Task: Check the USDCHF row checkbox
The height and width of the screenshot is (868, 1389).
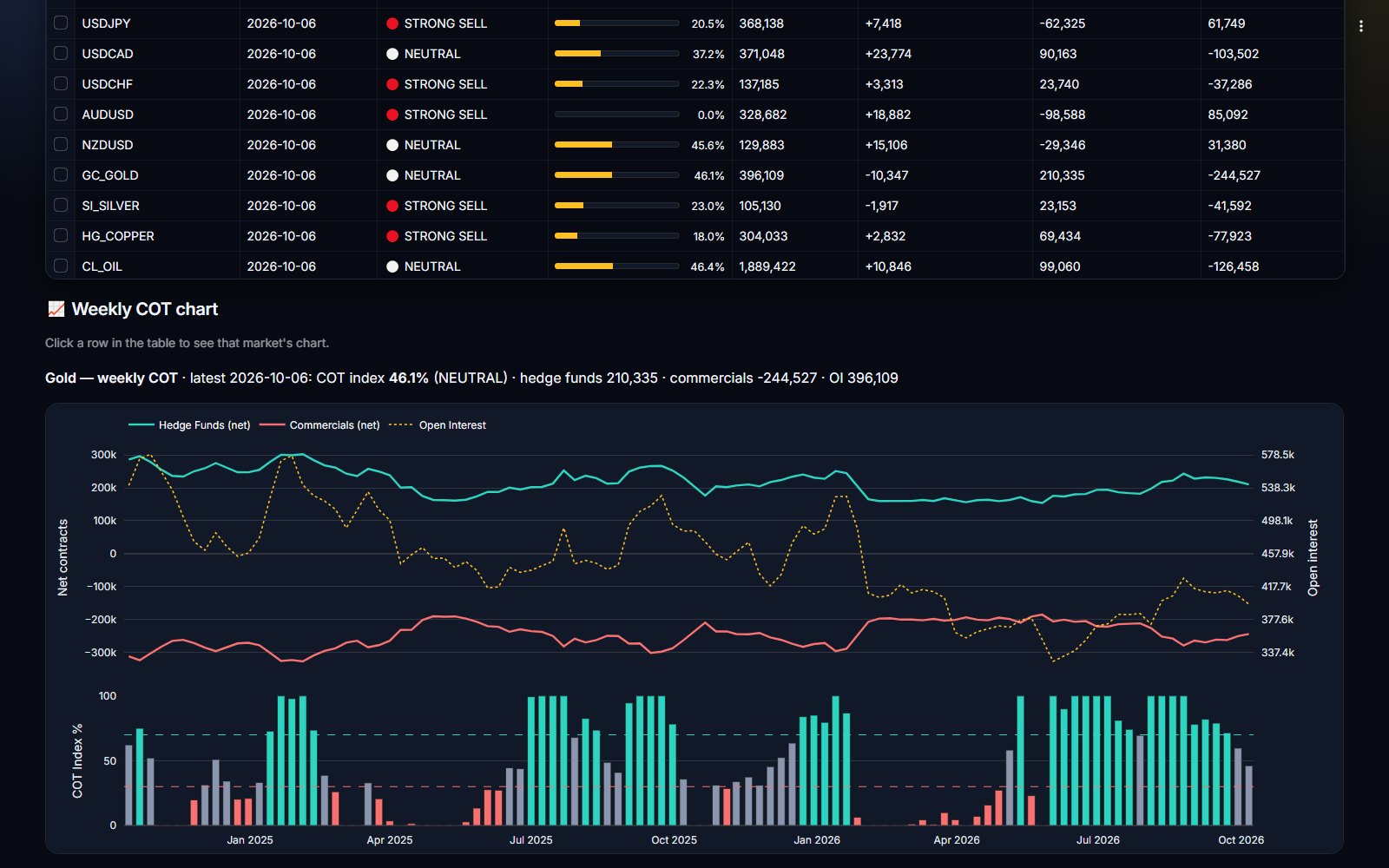Action: (x=61, y=83)
